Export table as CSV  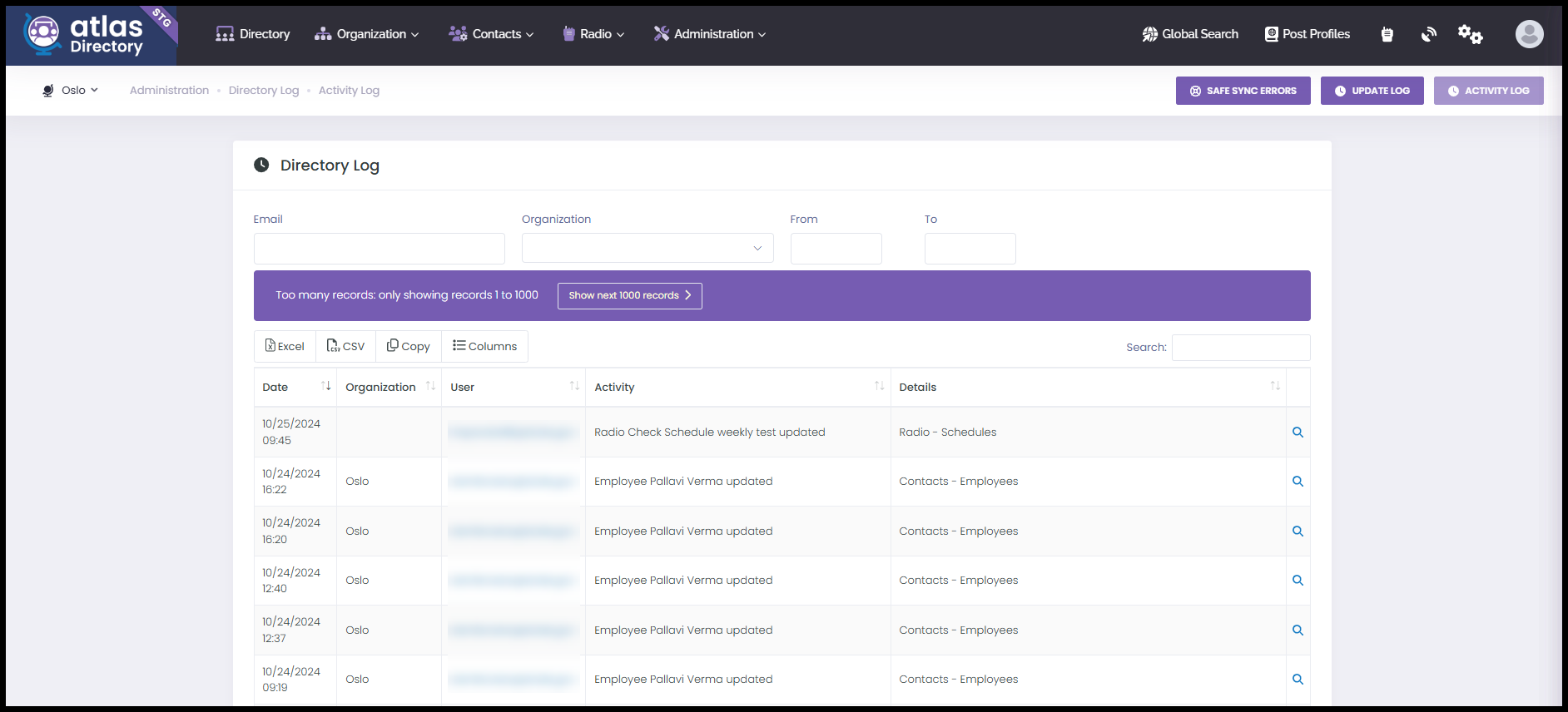pos(345,346)
